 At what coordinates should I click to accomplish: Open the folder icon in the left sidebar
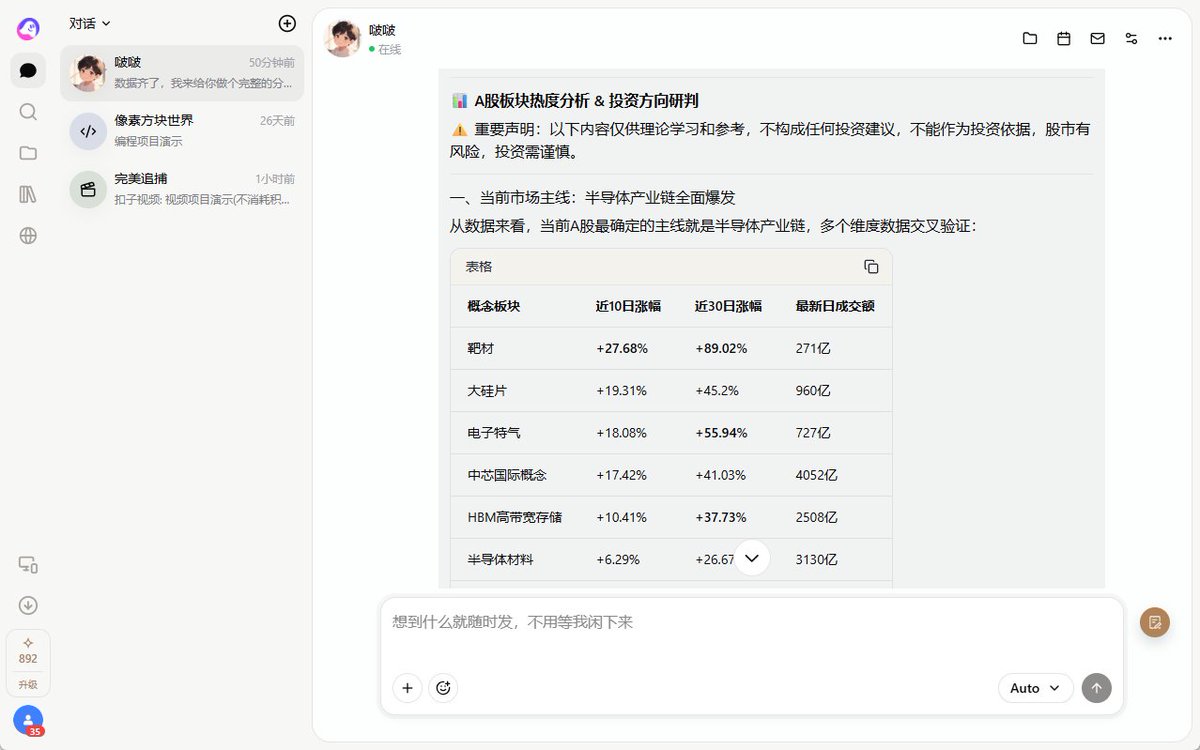click(28, 153)
